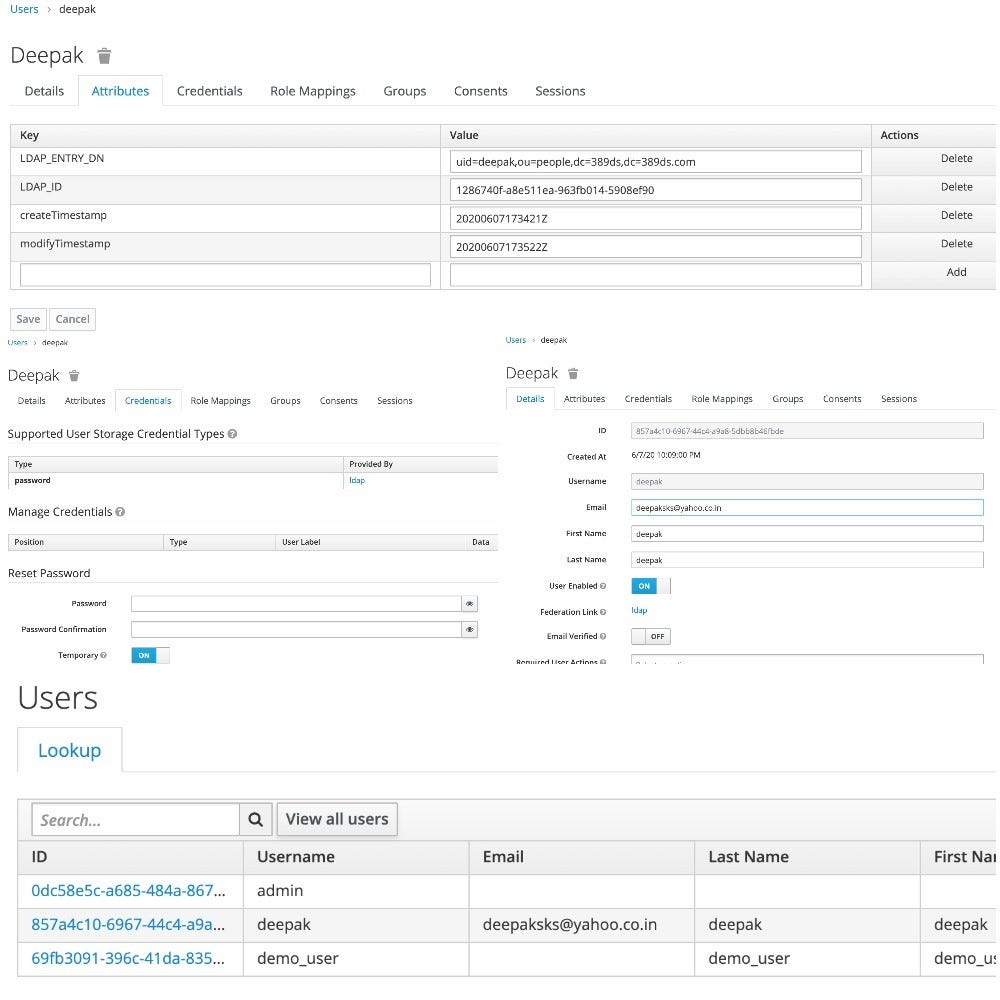Image resolution: width=1000 pixels, height=1000 pixels.
Task: Delete user Deepak via trash icon
Action: 104,56
